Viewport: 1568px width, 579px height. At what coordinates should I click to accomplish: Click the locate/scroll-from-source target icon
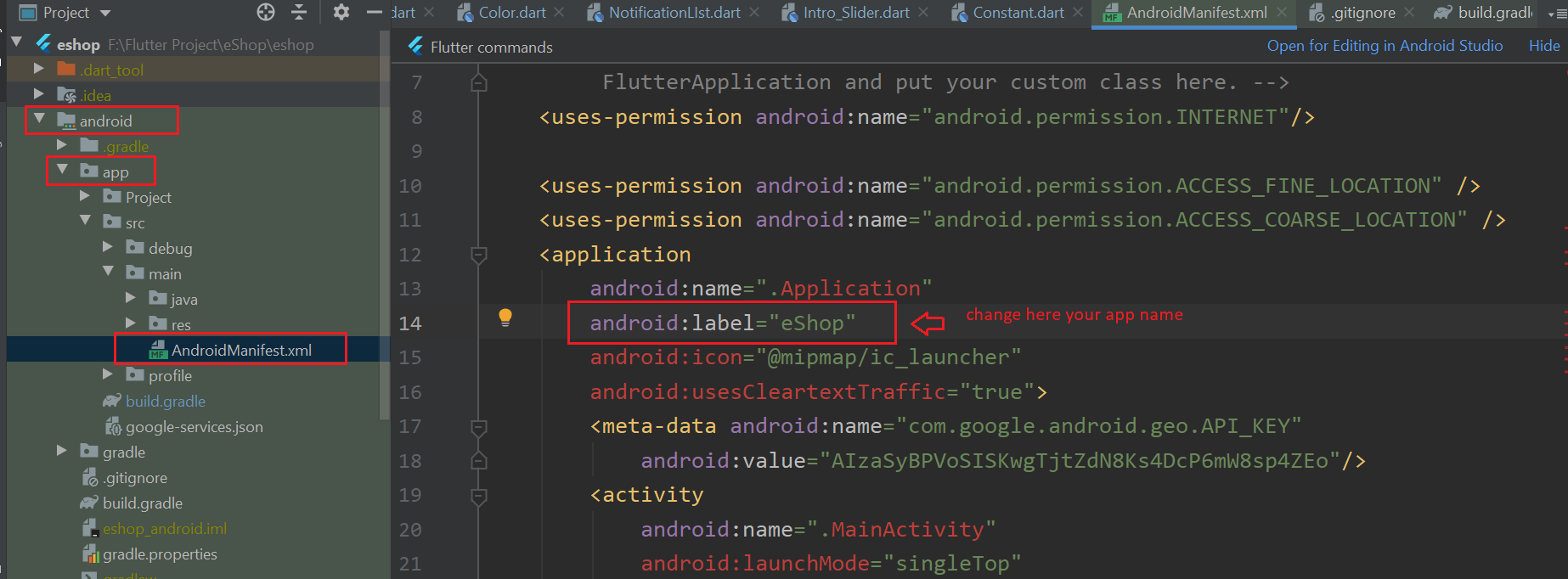pos(266,12)
